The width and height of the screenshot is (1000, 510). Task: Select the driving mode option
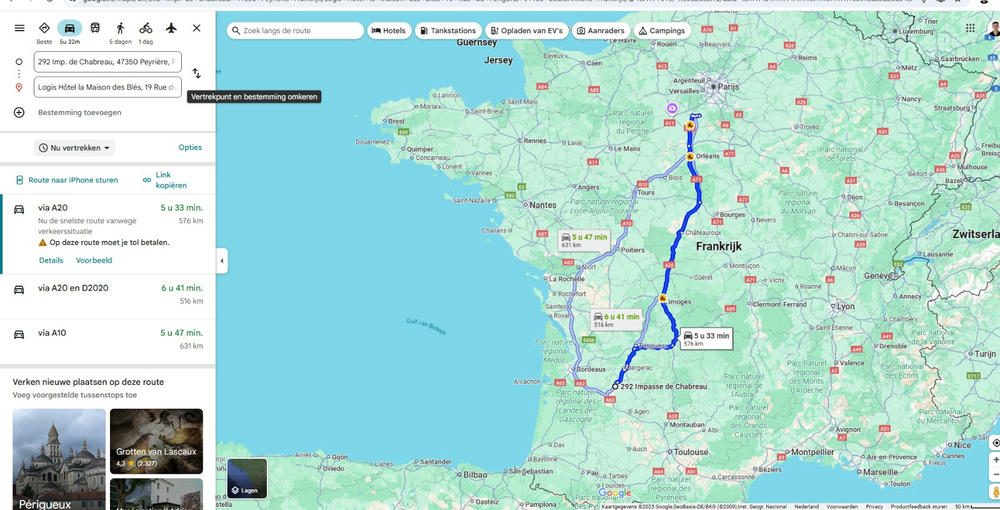[x=69, y=28]
